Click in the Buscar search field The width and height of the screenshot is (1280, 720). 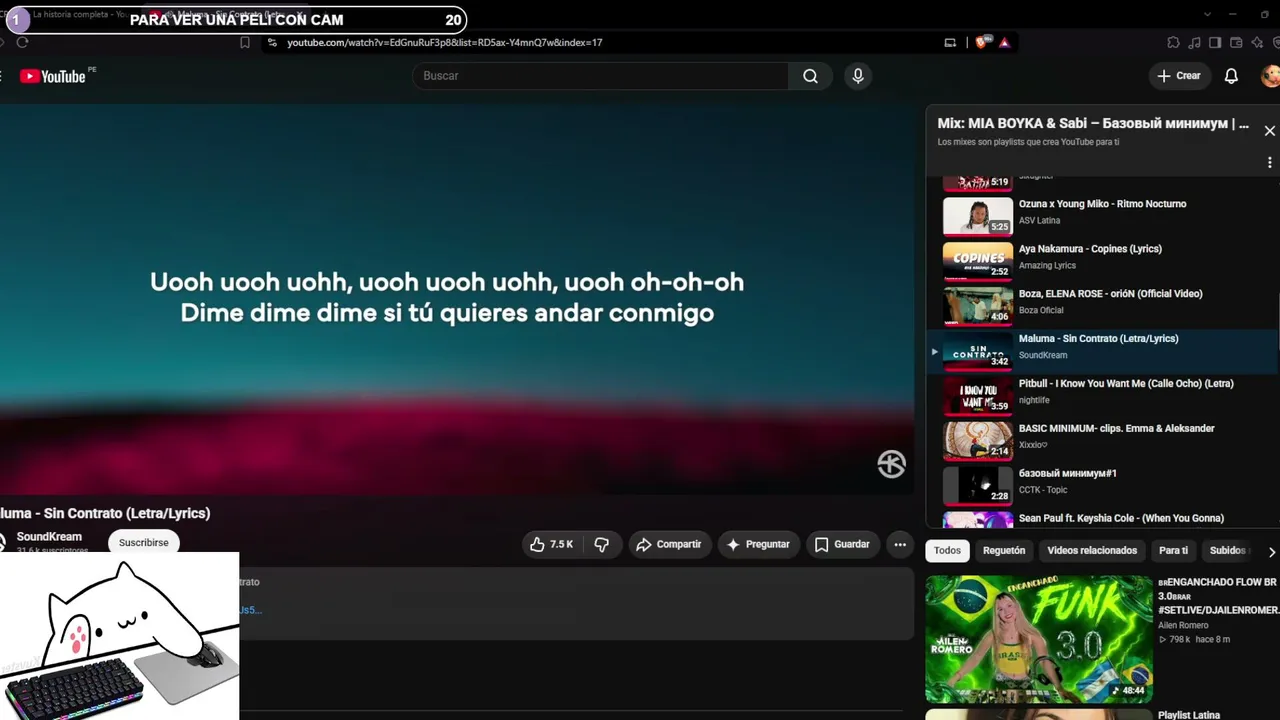click(x=600, y=76)
